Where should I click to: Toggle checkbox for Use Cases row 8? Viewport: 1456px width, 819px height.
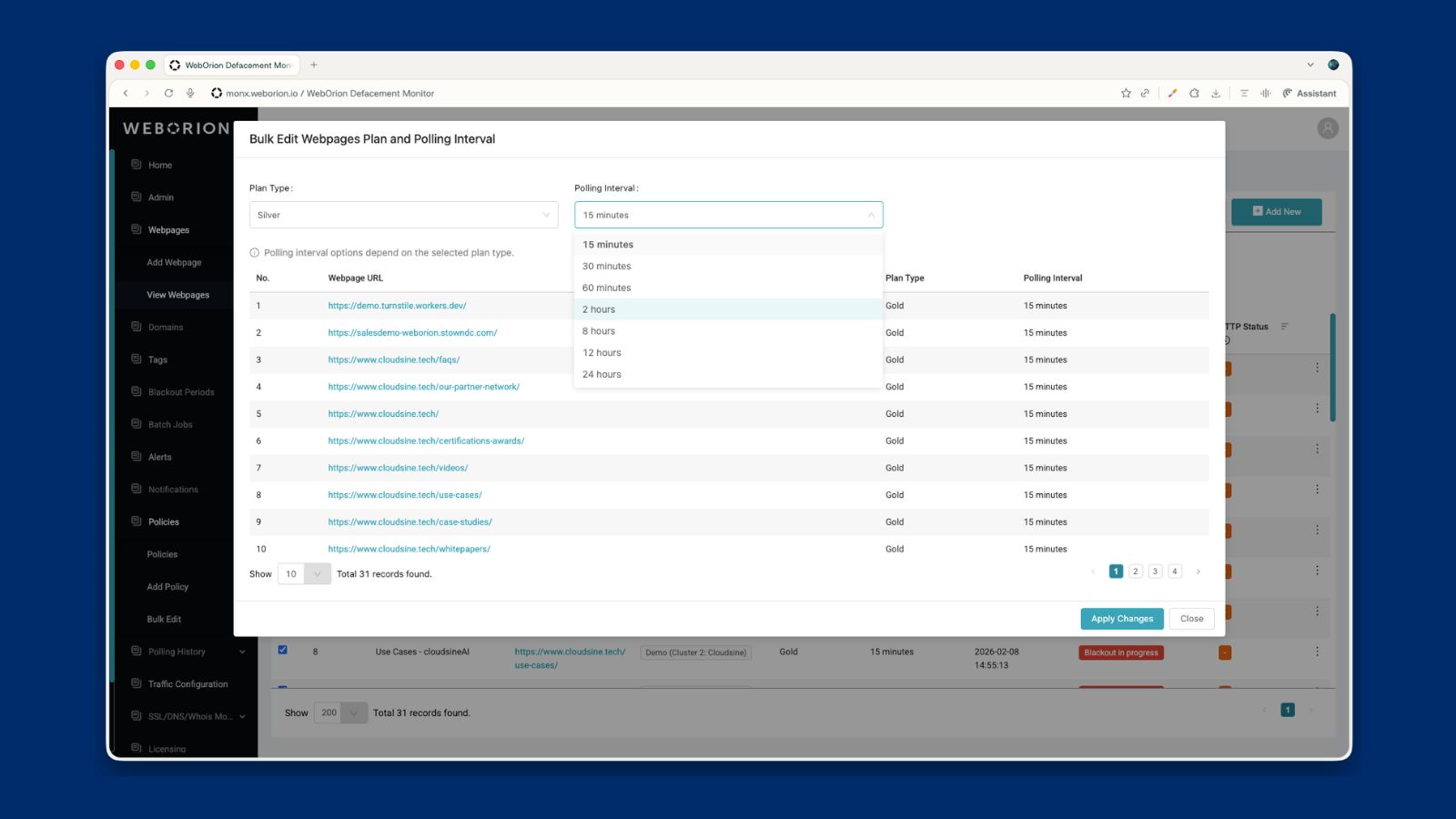tap(282, 650)
